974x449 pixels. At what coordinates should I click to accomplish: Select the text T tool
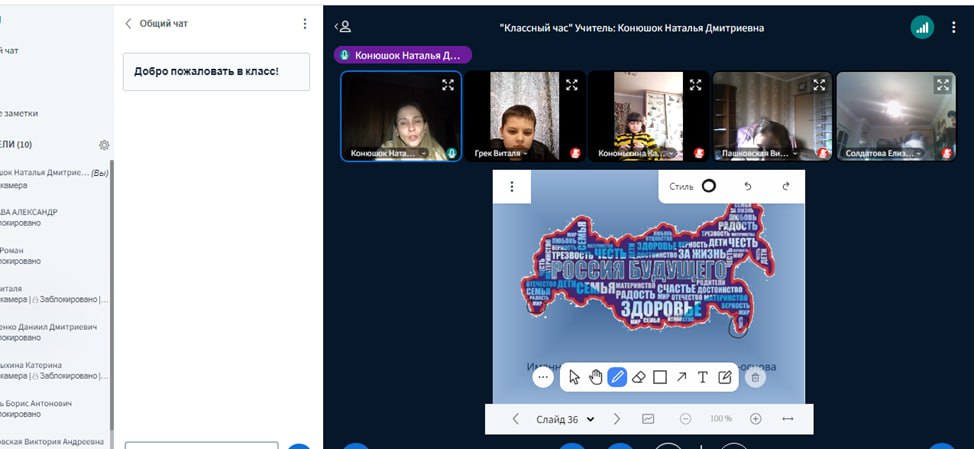coord(703,377)
